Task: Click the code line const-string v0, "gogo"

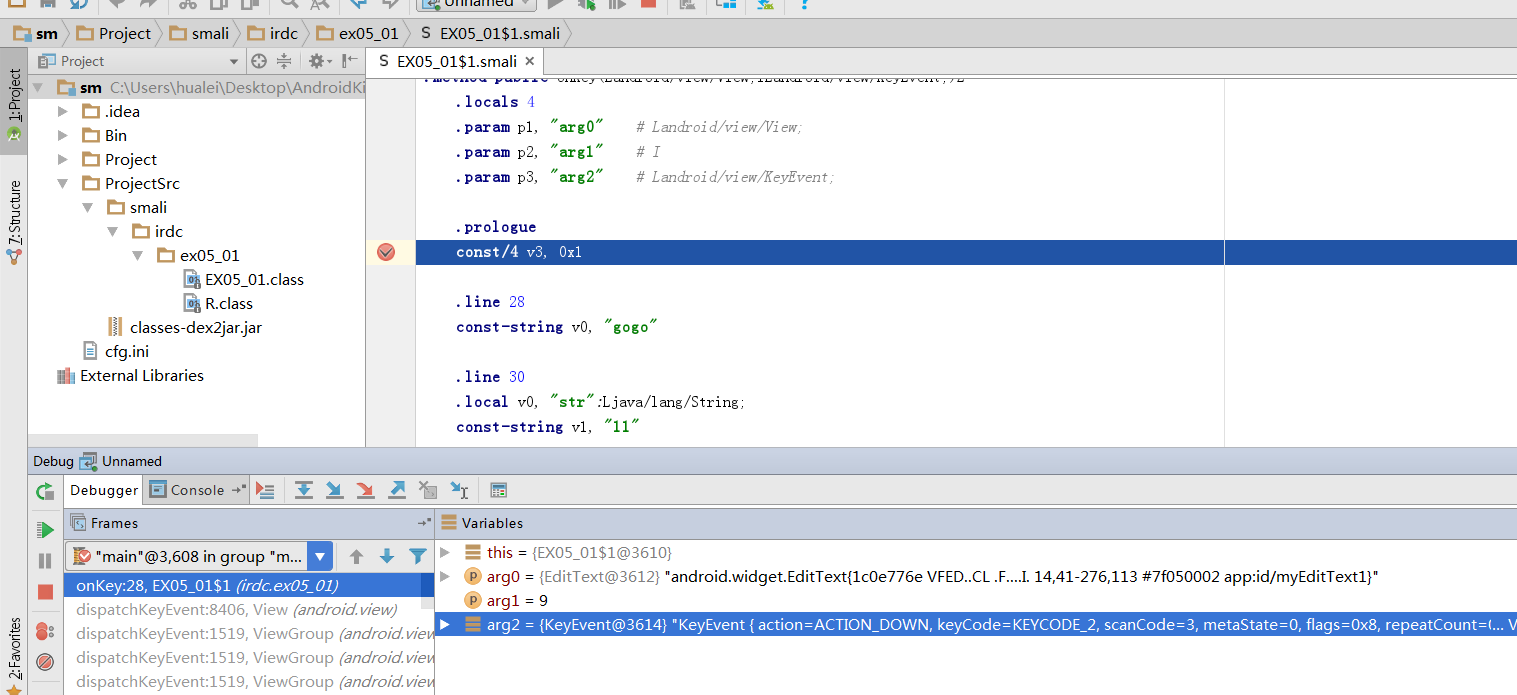Action: (x=557, y=327)
